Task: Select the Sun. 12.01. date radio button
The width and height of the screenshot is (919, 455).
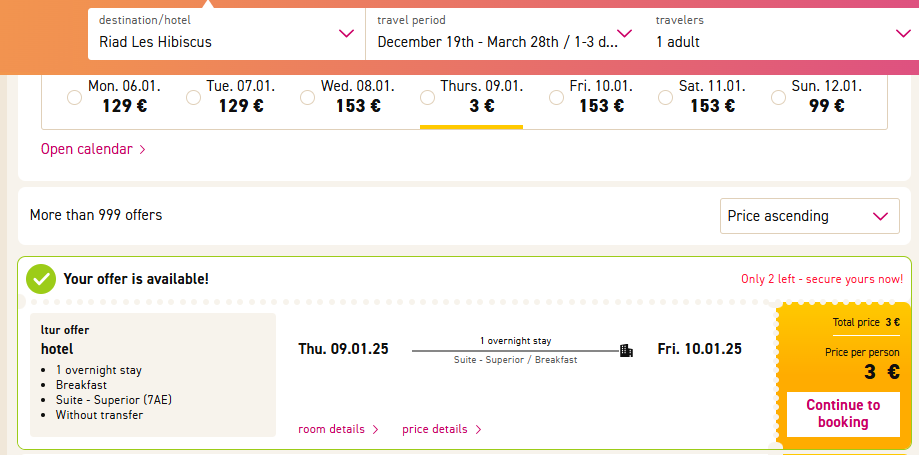Action: (x=778, y=97)
